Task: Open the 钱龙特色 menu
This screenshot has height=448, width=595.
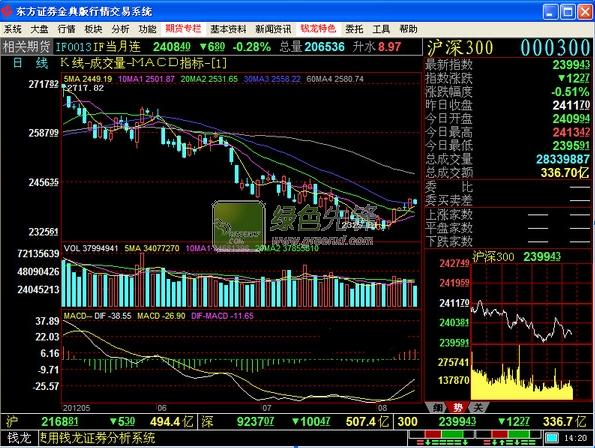Action: [318, 29]
